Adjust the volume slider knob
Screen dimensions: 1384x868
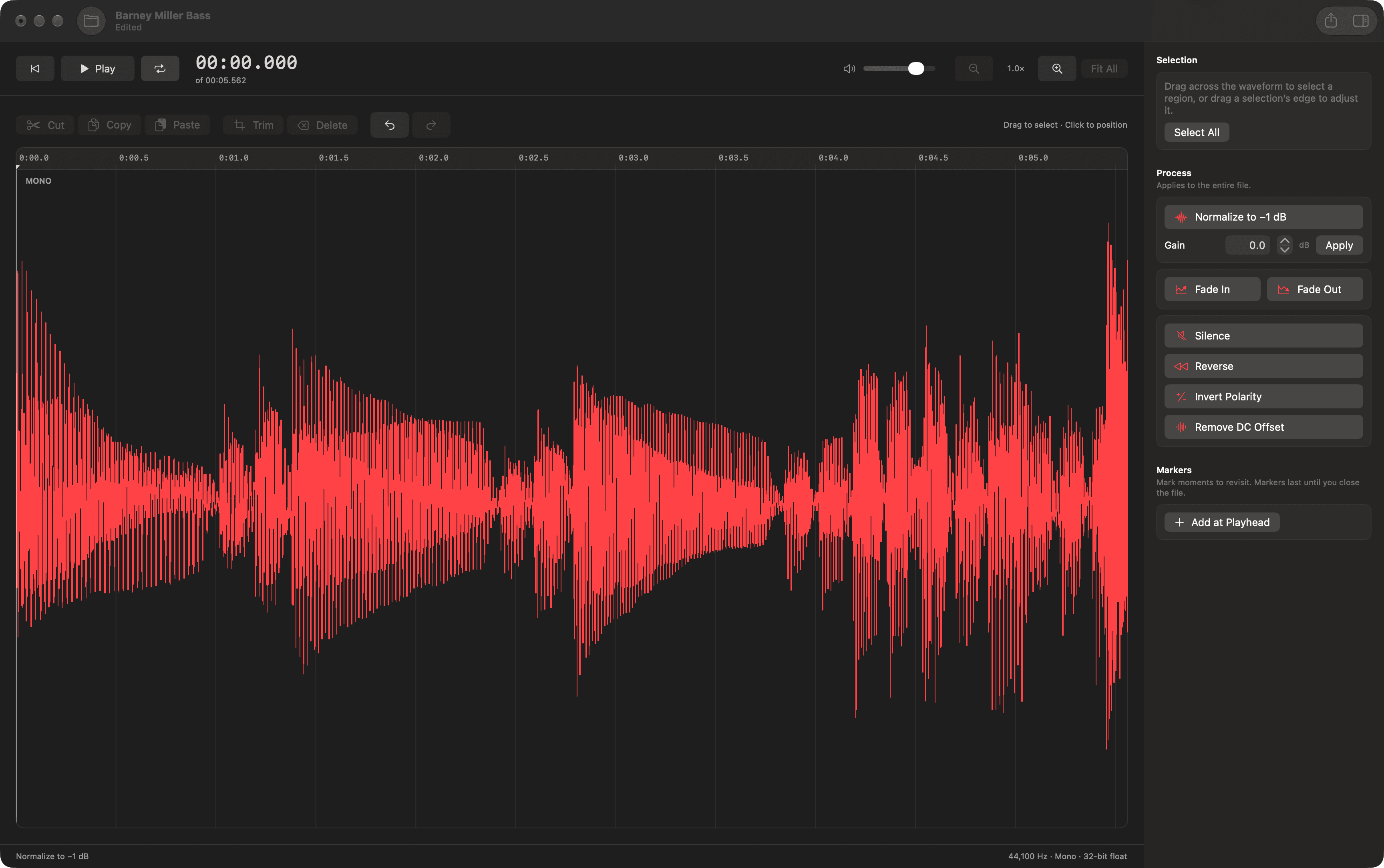click(916, 69)
